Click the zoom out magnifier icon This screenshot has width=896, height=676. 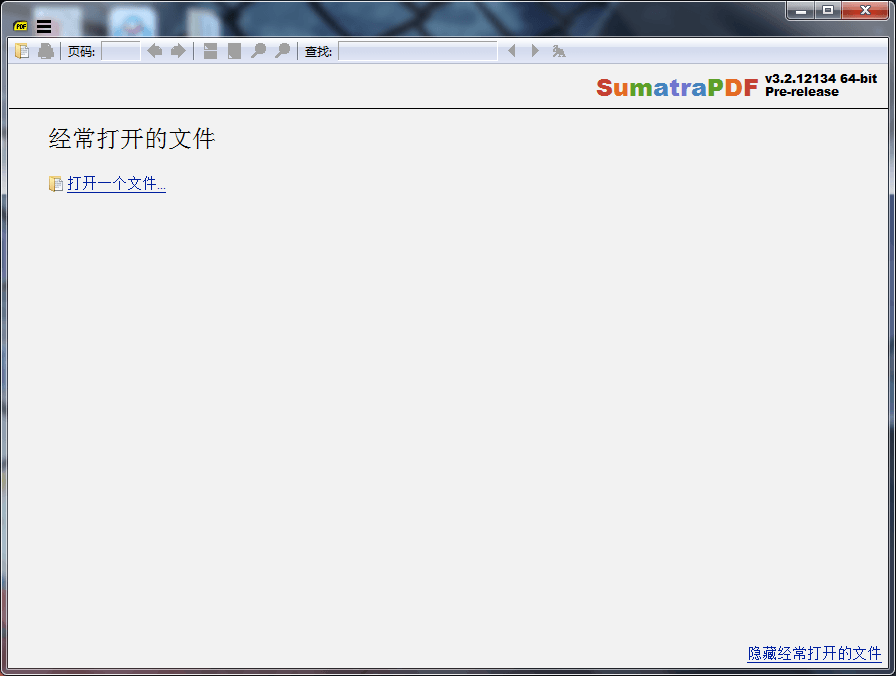tap(258, 51)
